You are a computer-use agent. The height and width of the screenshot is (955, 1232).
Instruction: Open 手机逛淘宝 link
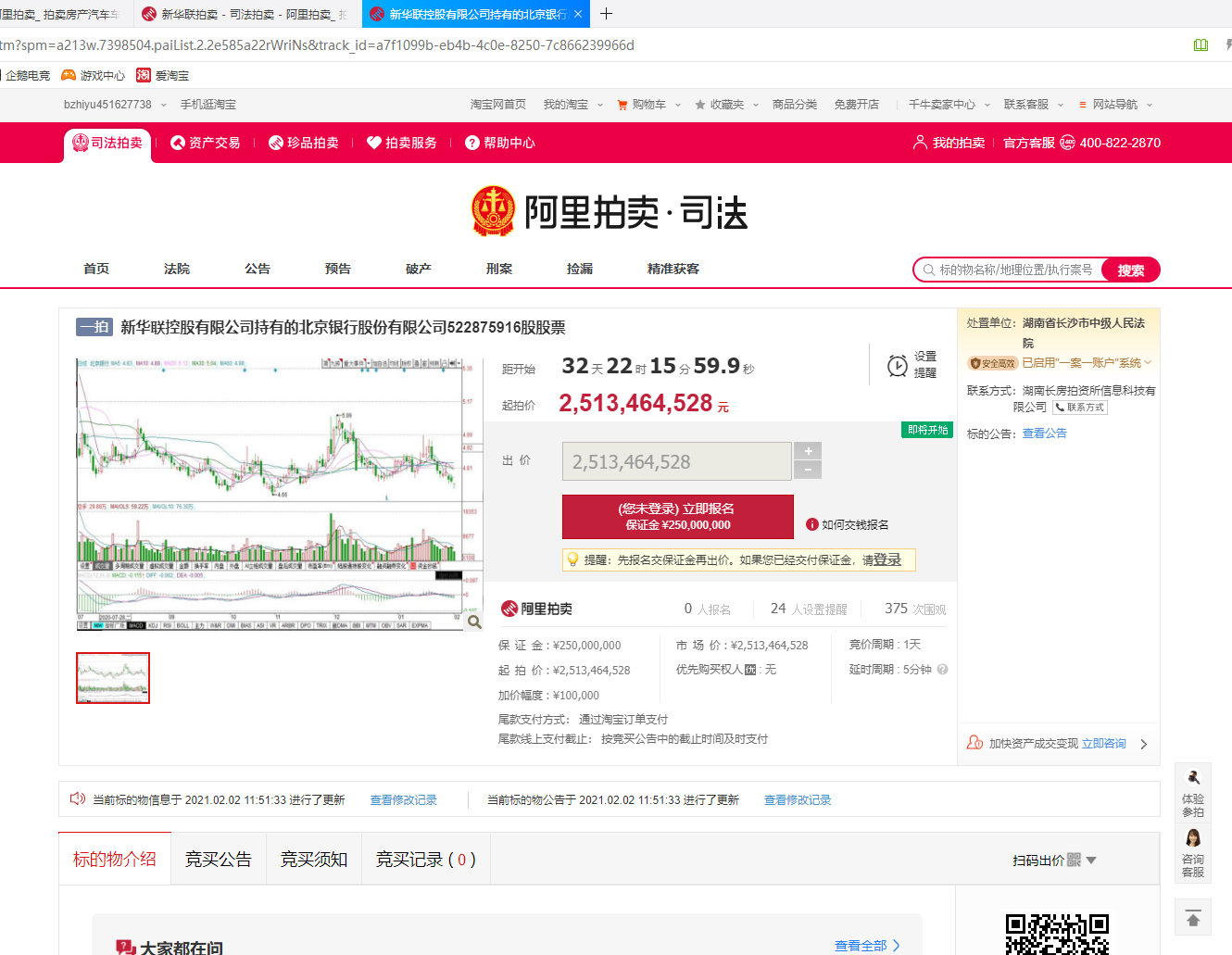coord(208,105)
